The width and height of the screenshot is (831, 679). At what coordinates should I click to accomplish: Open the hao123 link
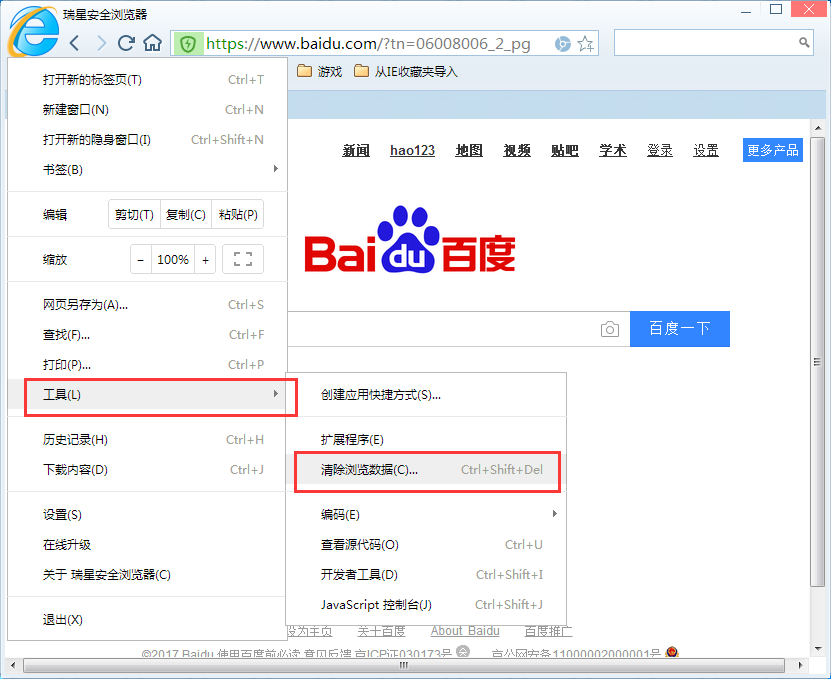pos(412,150)
